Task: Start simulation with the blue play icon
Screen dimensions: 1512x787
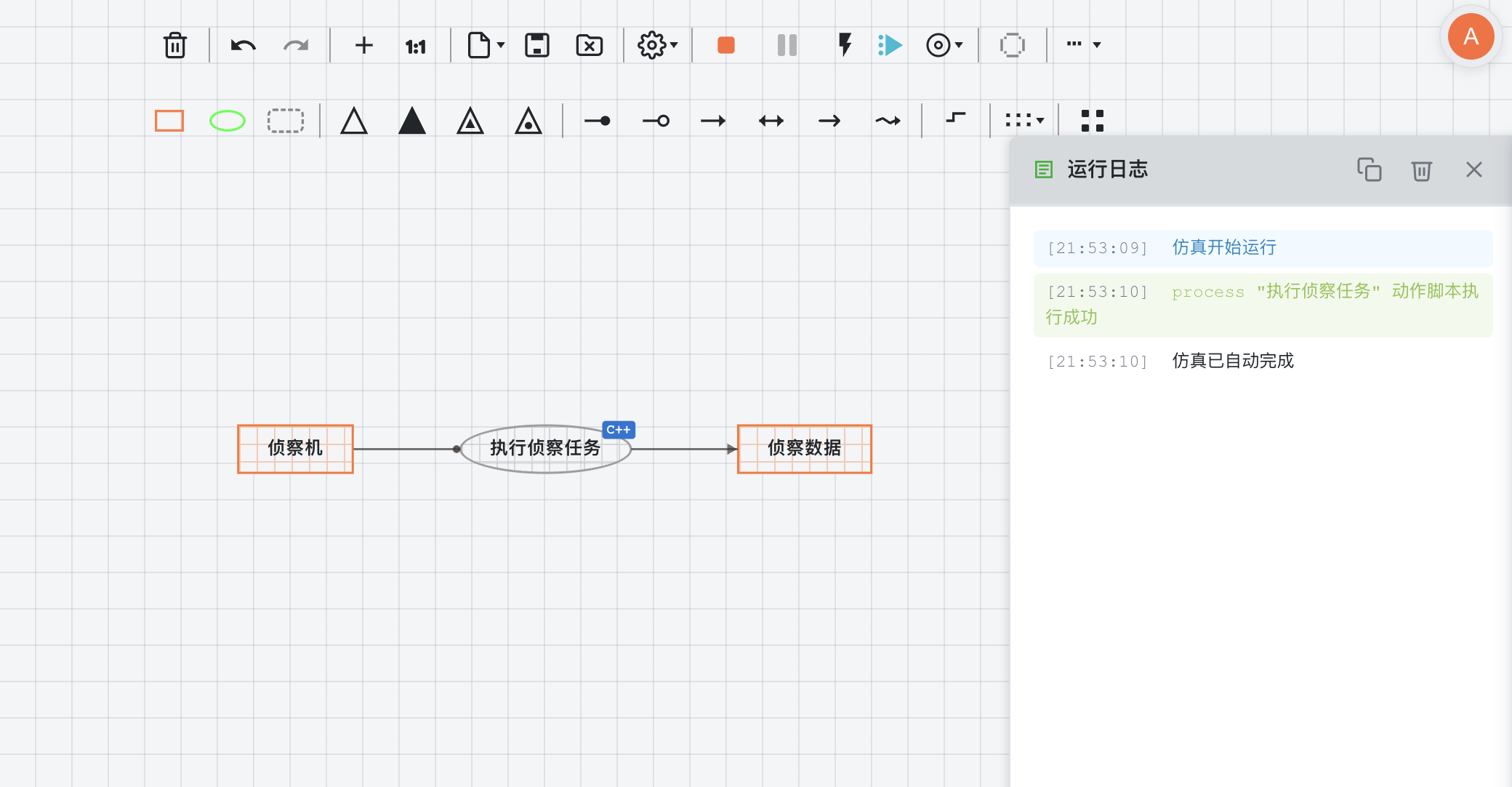Action: [890, 45]
